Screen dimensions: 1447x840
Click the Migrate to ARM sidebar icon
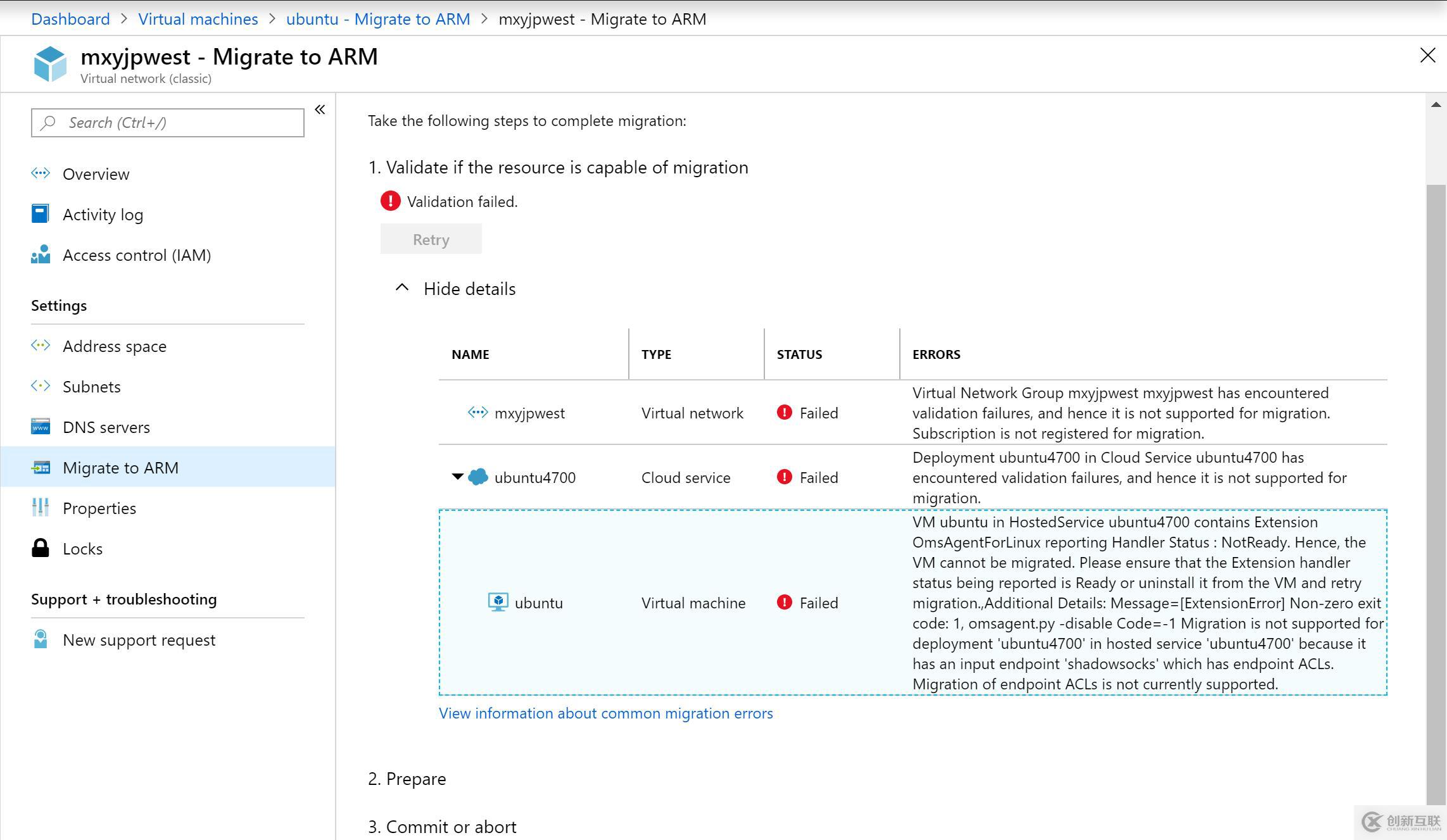point(41,467)
